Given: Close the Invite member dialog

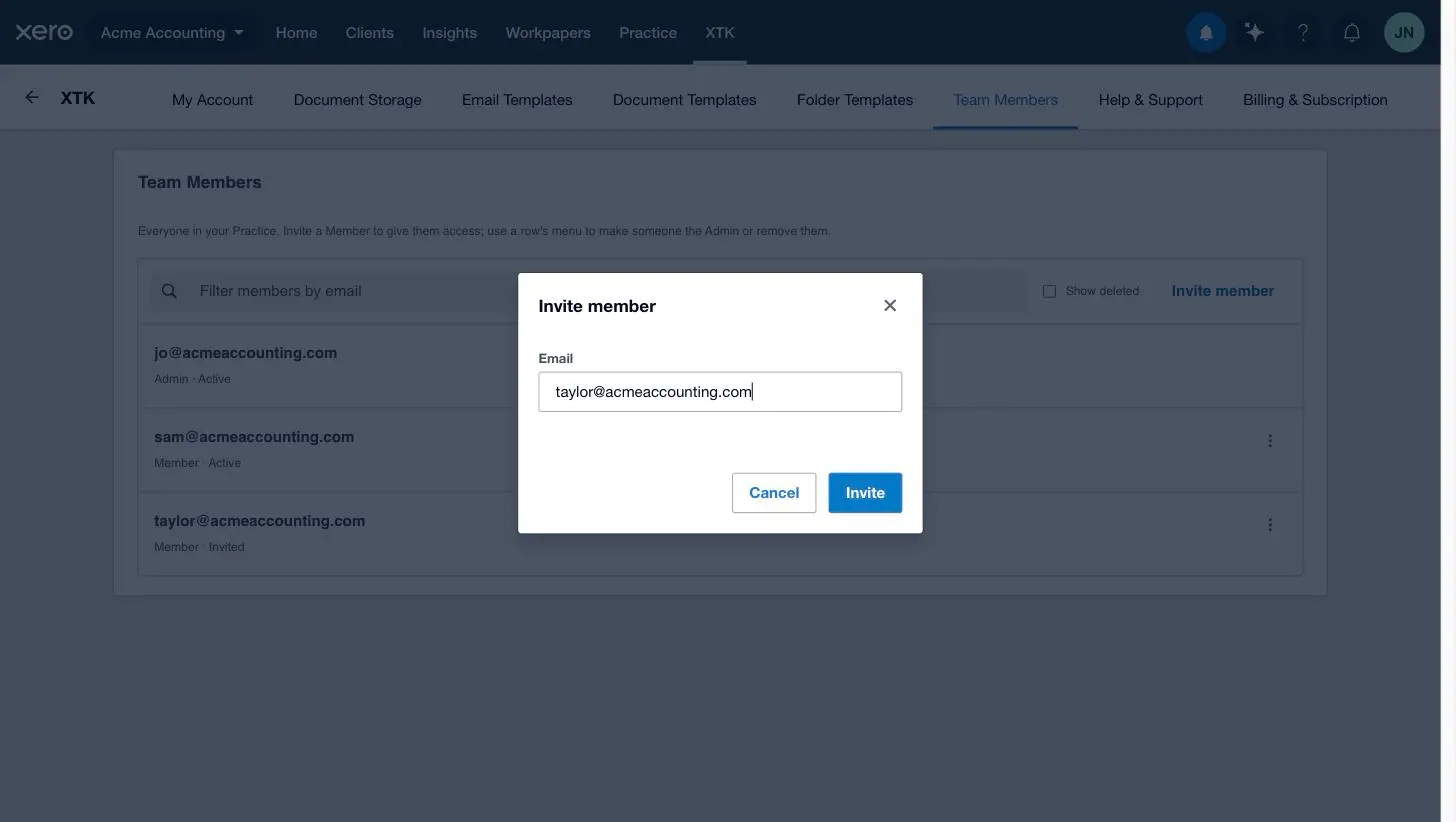Looking at the screenshot, I should point(890,306).
